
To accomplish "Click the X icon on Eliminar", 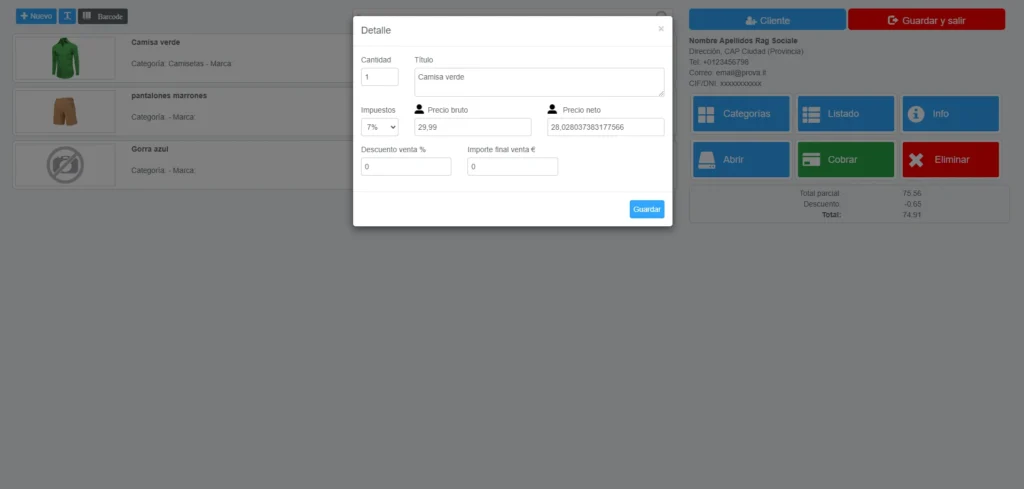I will tap(916, 160).
